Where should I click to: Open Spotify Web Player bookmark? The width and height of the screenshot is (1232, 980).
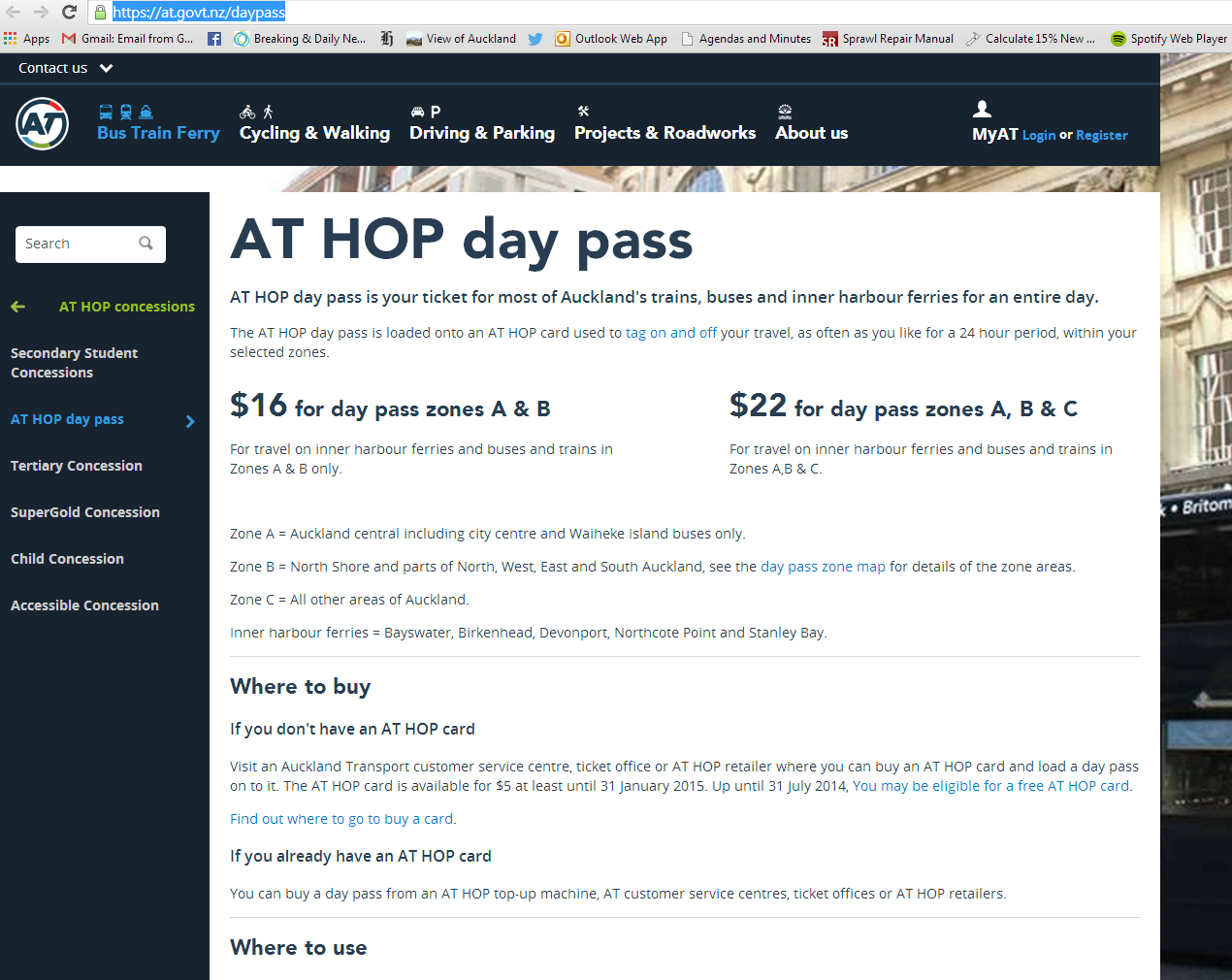1169,39
